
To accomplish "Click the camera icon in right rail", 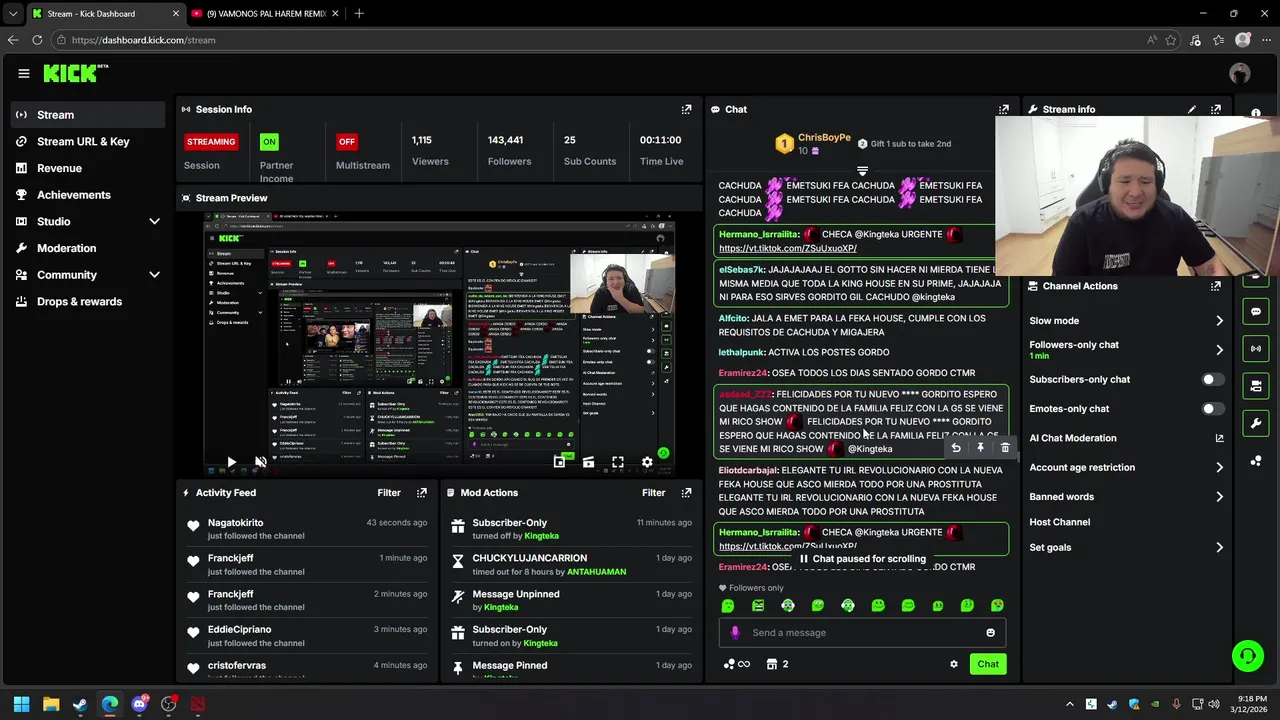I will 1256,385.
